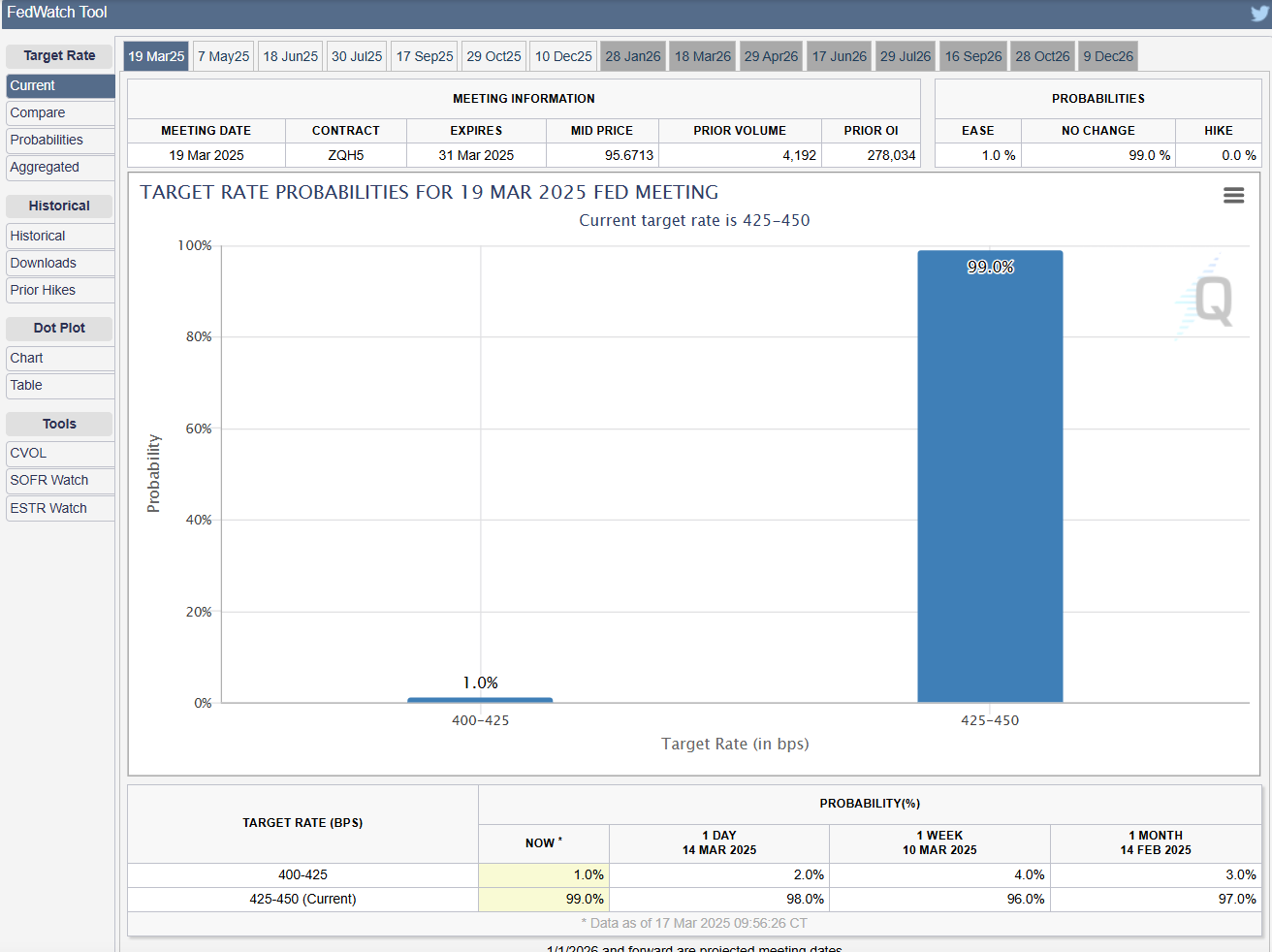The width and height of the screenshot is (1272, 952).
Task: Select the 9 Dec26 meeting tab
Action: (x=1108, y=56)
